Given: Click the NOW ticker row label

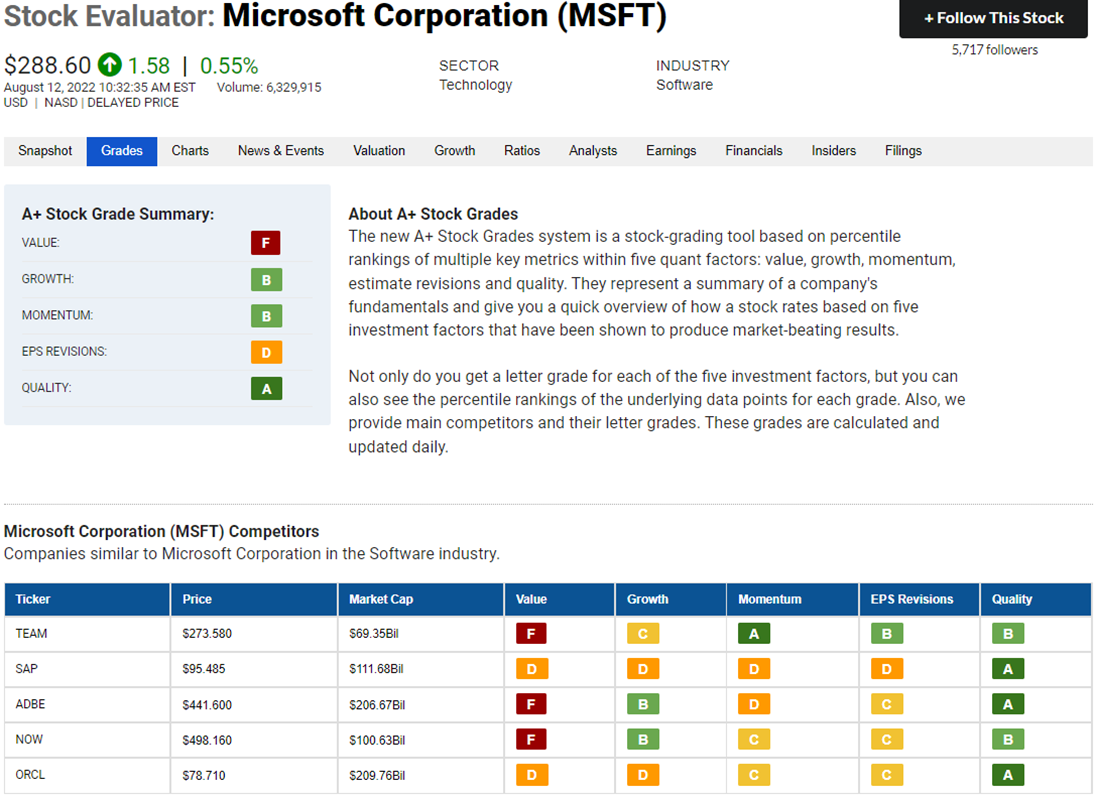Looking at the screenshot, I should point(29,739).
